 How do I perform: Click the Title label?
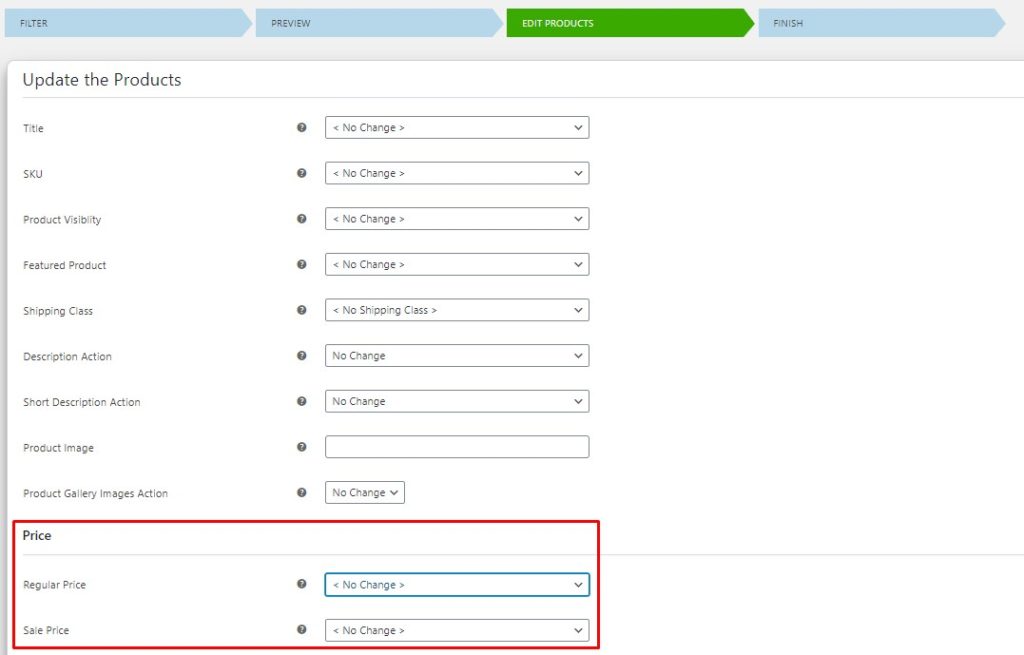click(x=33, y=128)
